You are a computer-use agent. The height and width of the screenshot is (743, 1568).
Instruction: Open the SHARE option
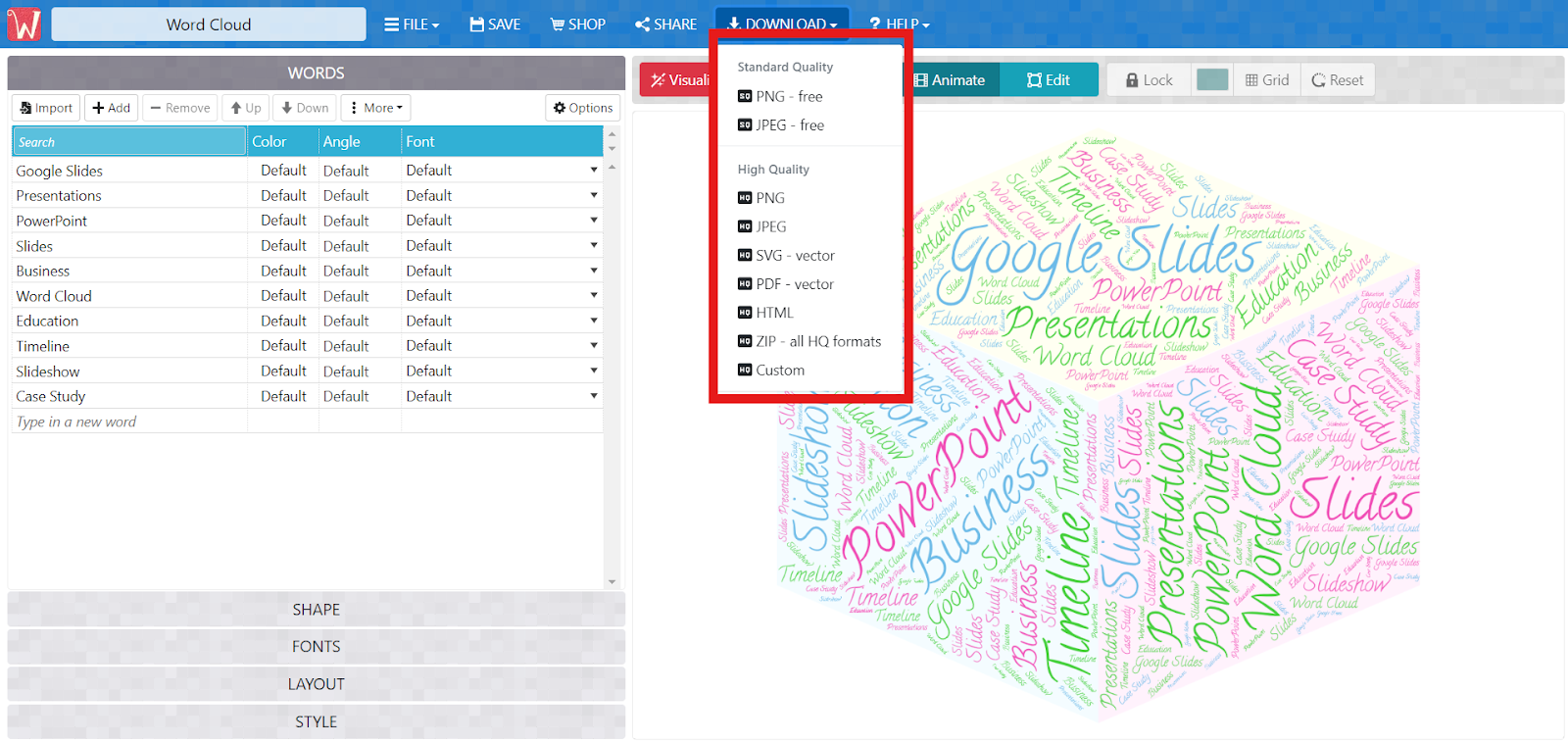pyautogui.click(x=666, y=25)
